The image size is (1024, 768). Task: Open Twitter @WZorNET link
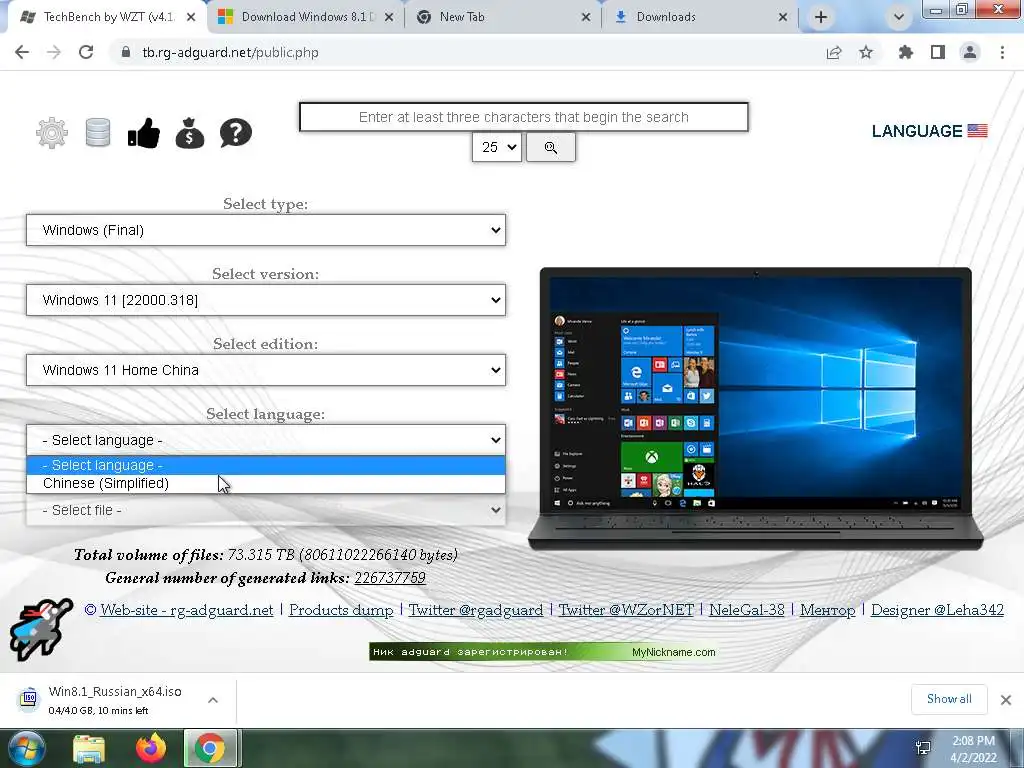pos(626,610)
